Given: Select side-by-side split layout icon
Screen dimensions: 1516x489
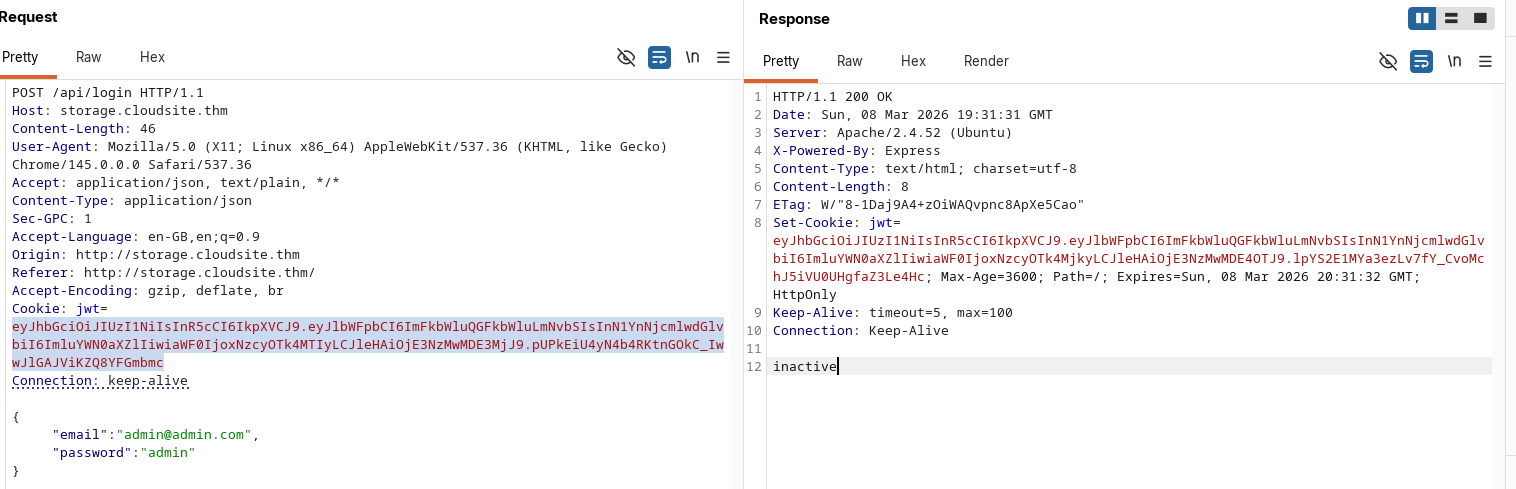Looking at the screenshot, I should tap(1422, 18).
